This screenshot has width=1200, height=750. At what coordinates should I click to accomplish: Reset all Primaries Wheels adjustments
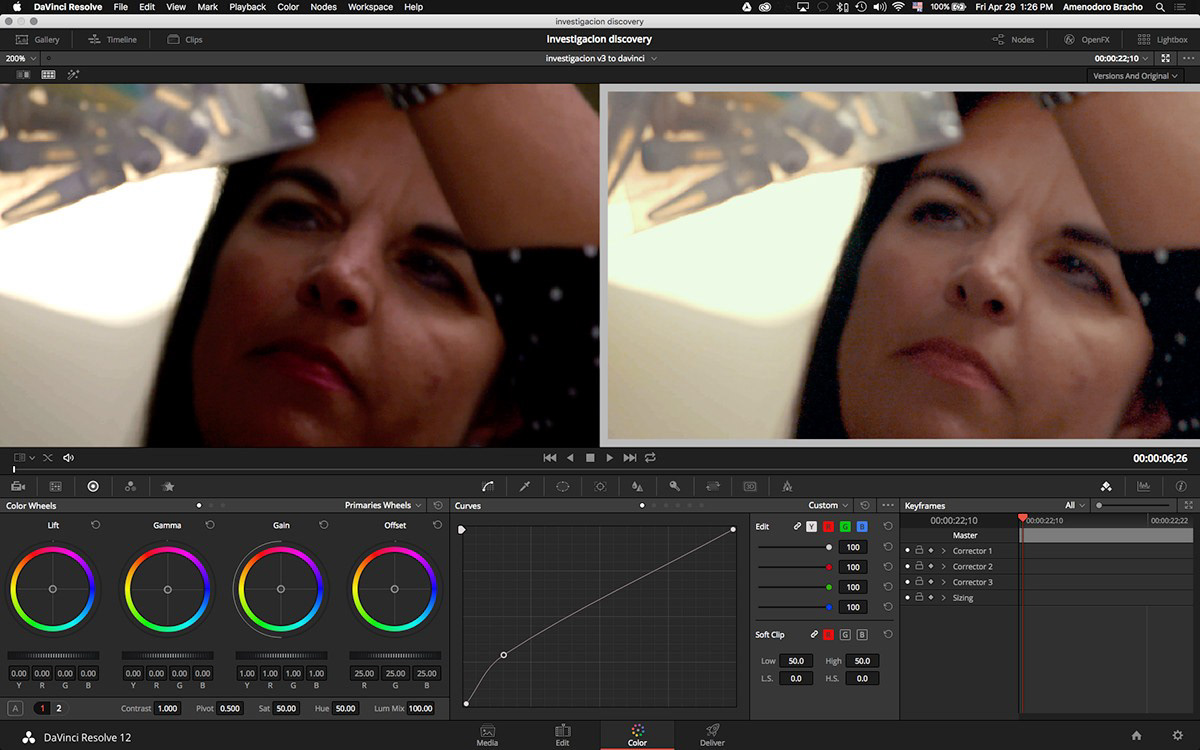438,505
